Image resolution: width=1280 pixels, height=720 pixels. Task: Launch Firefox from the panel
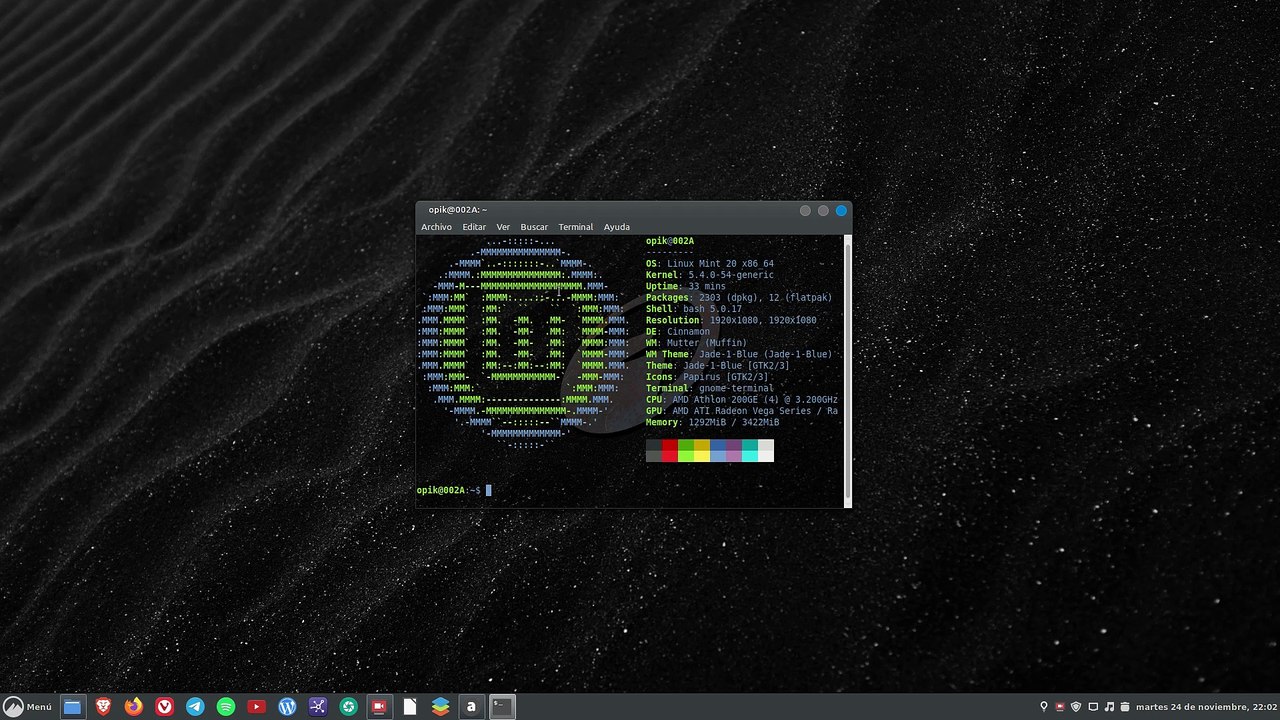click(134, 707)
